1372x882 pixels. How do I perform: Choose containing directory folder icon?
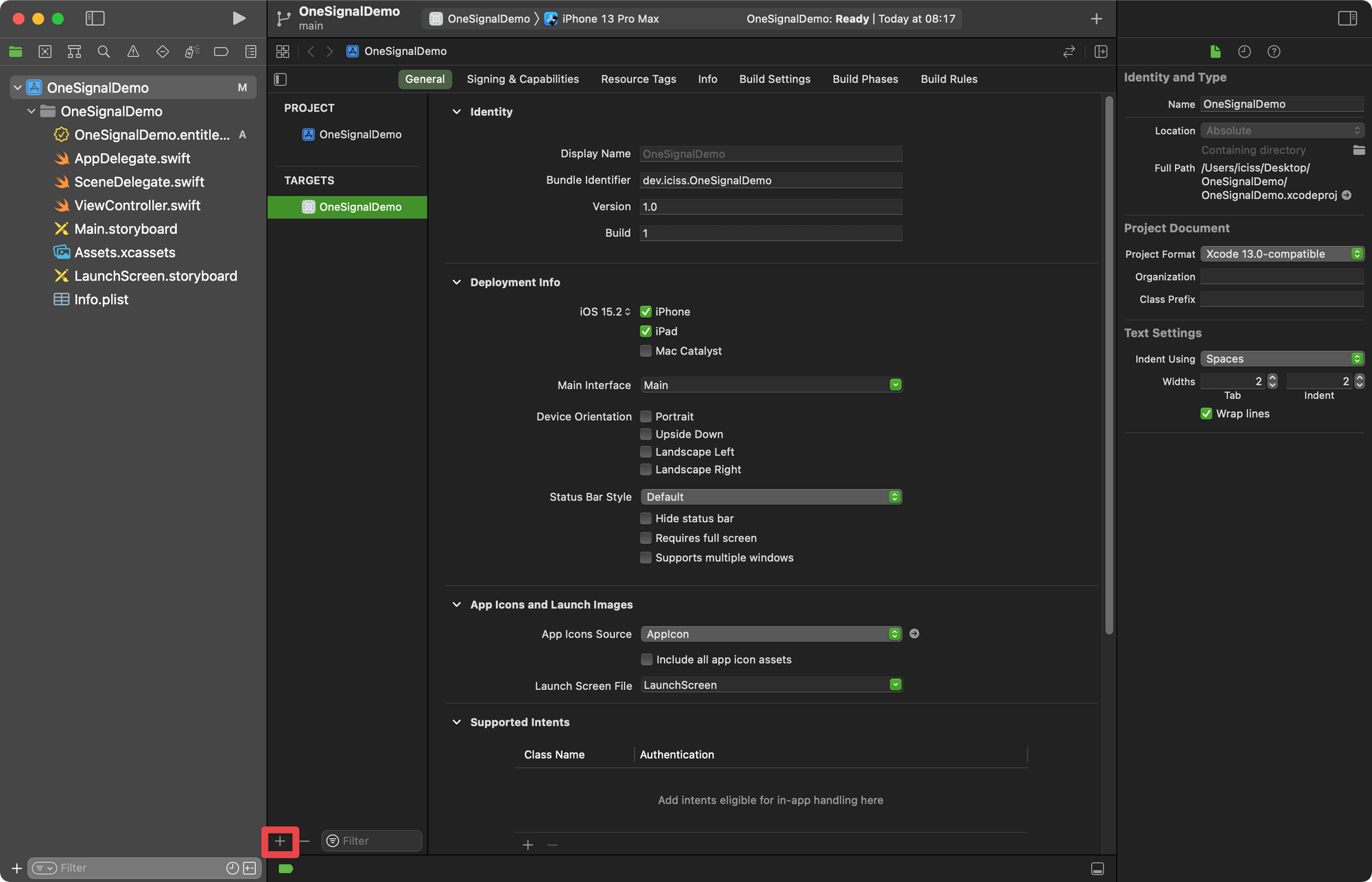(x=1358, y=150)
